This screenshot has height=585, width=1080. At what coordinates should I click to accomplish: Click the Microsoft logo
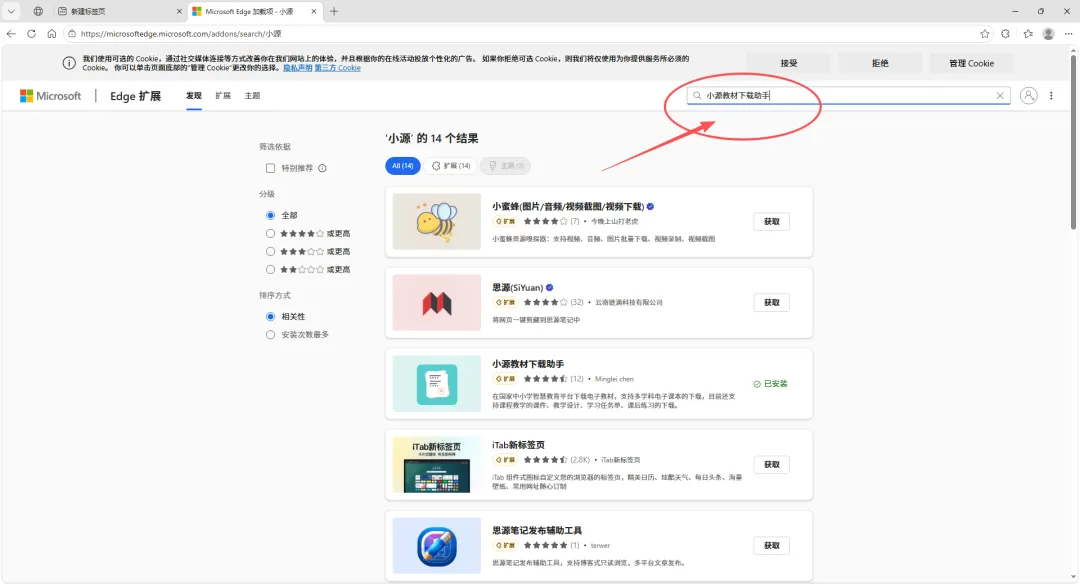(50, 96)
